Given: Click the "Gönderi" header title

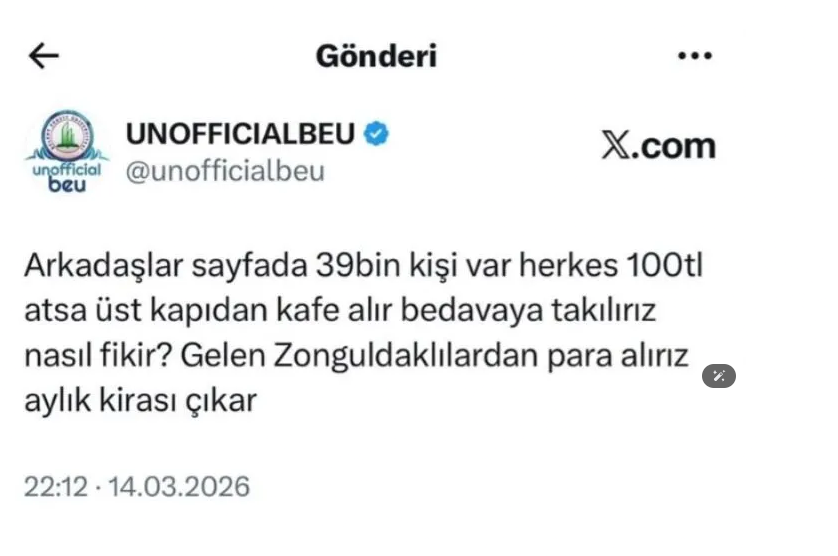Looking at the screenshot, I should tap(376, 56).
